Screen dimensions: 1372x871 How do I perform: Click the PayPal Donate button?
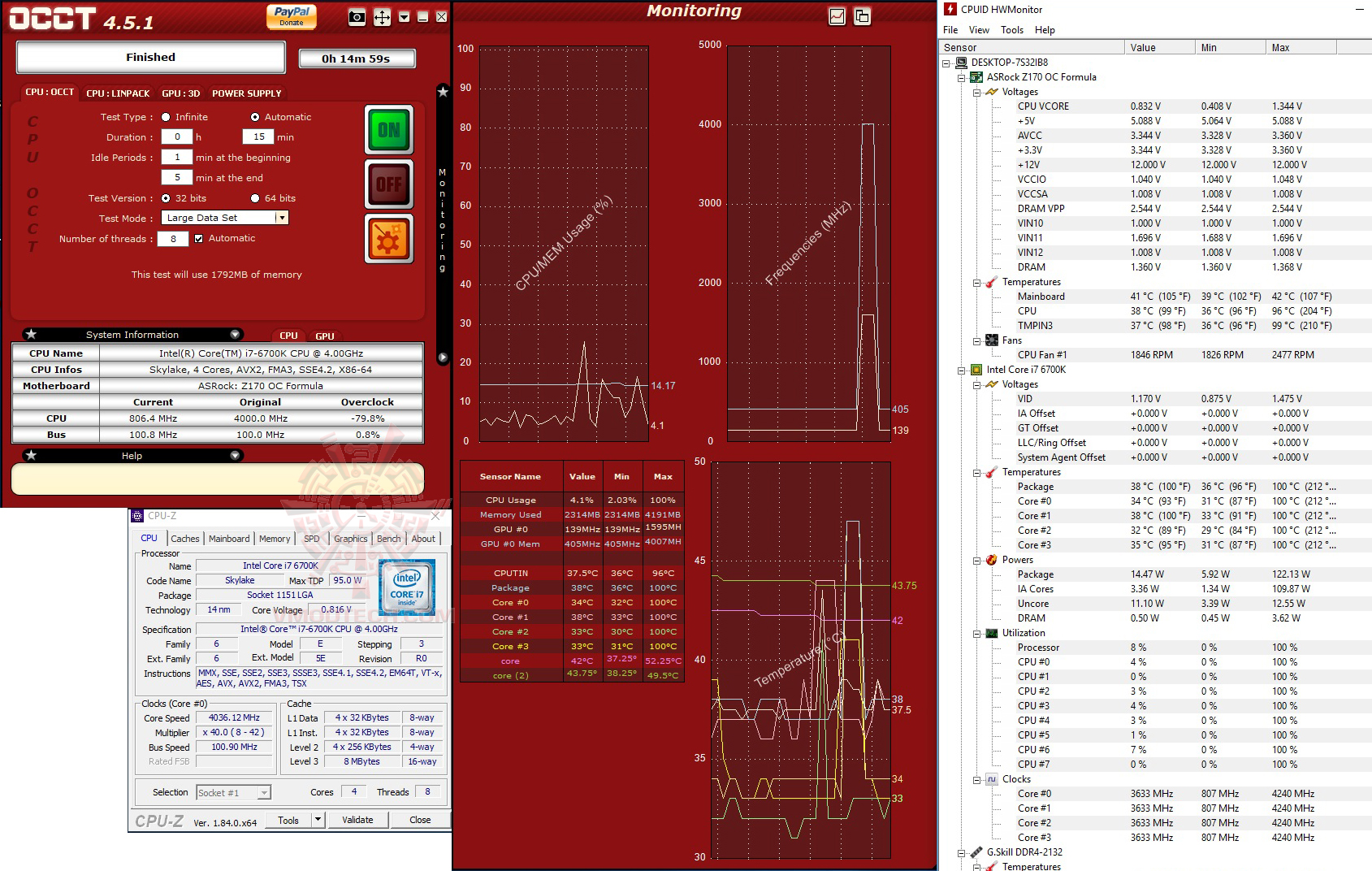coord(292,16)
